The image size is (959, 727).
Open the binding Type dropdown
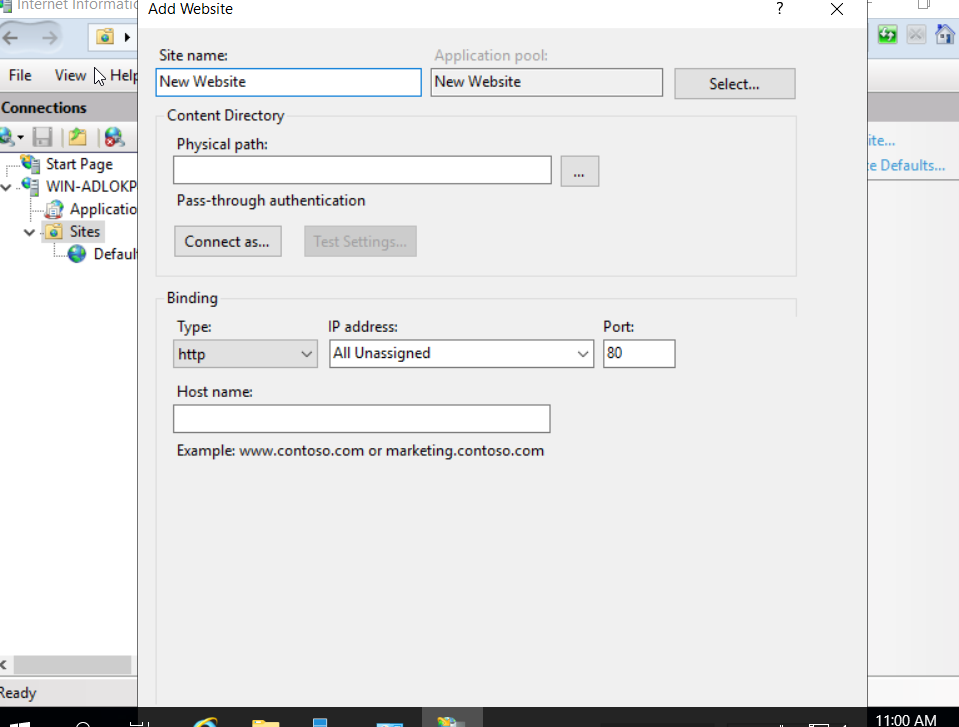245,354
